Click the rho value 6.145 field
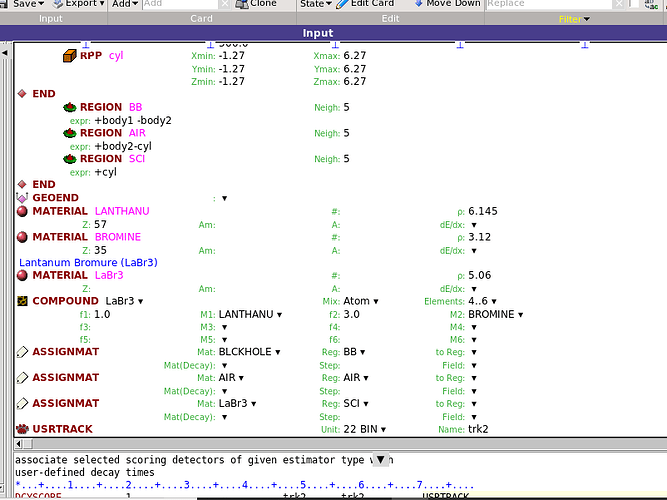This screenshot has width=667, height=500. point(482,212)
